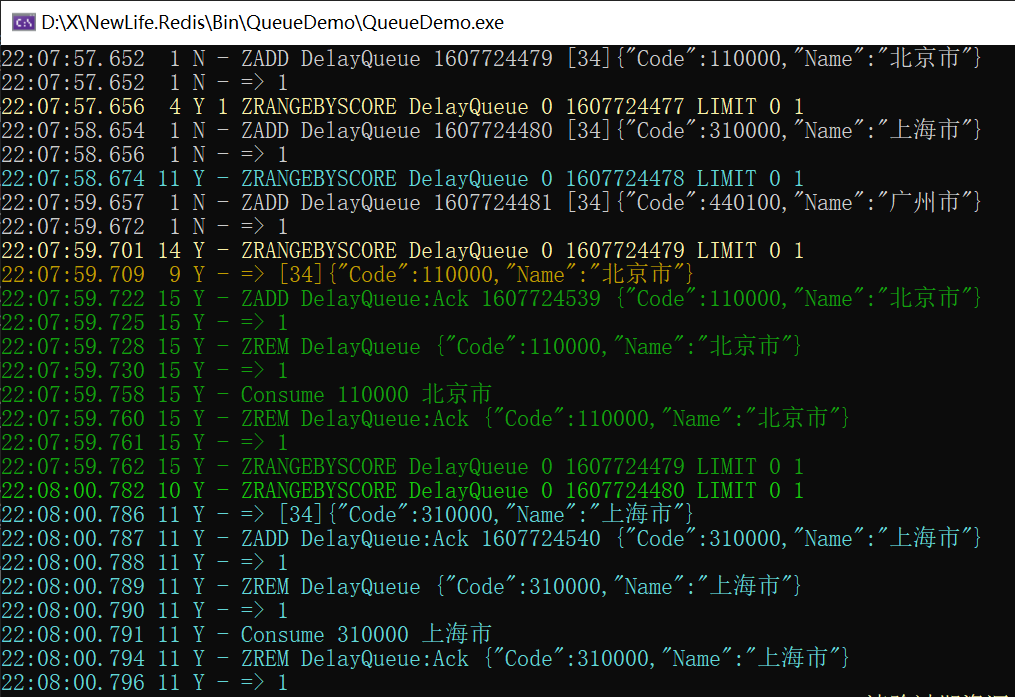The height and width of the screenshot is (697, 1015).
Task: Click the ZREM DelayQueue 北京市 line
Action: 401,347
